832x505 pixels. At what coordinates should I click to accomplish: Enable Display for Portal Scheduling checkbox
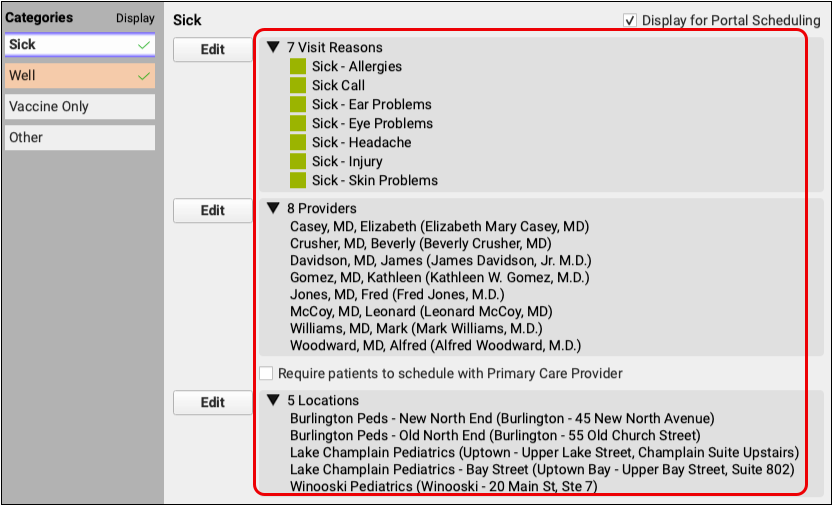point(629,20)
